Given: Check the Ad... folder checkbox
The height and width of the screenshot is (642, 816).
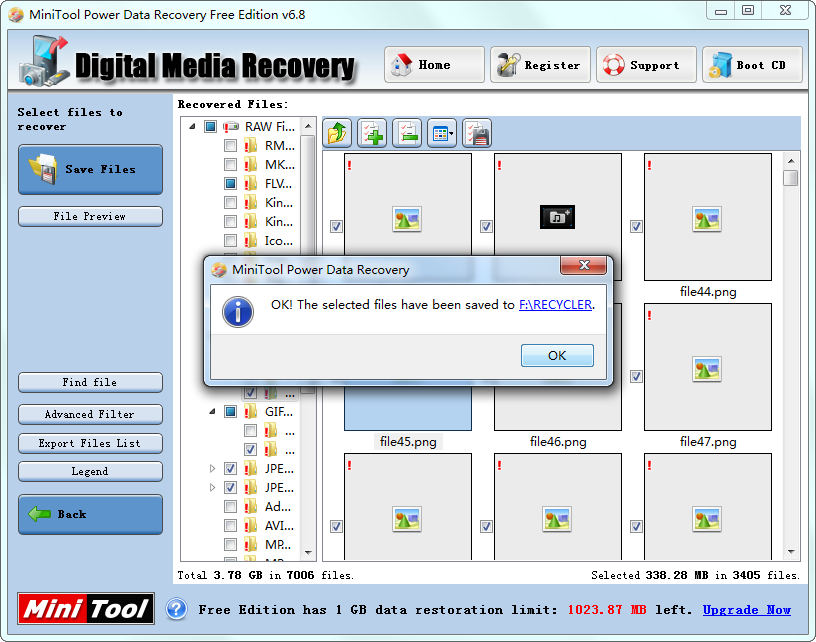Looking at the screenshot, I should (x=231, y=507).
